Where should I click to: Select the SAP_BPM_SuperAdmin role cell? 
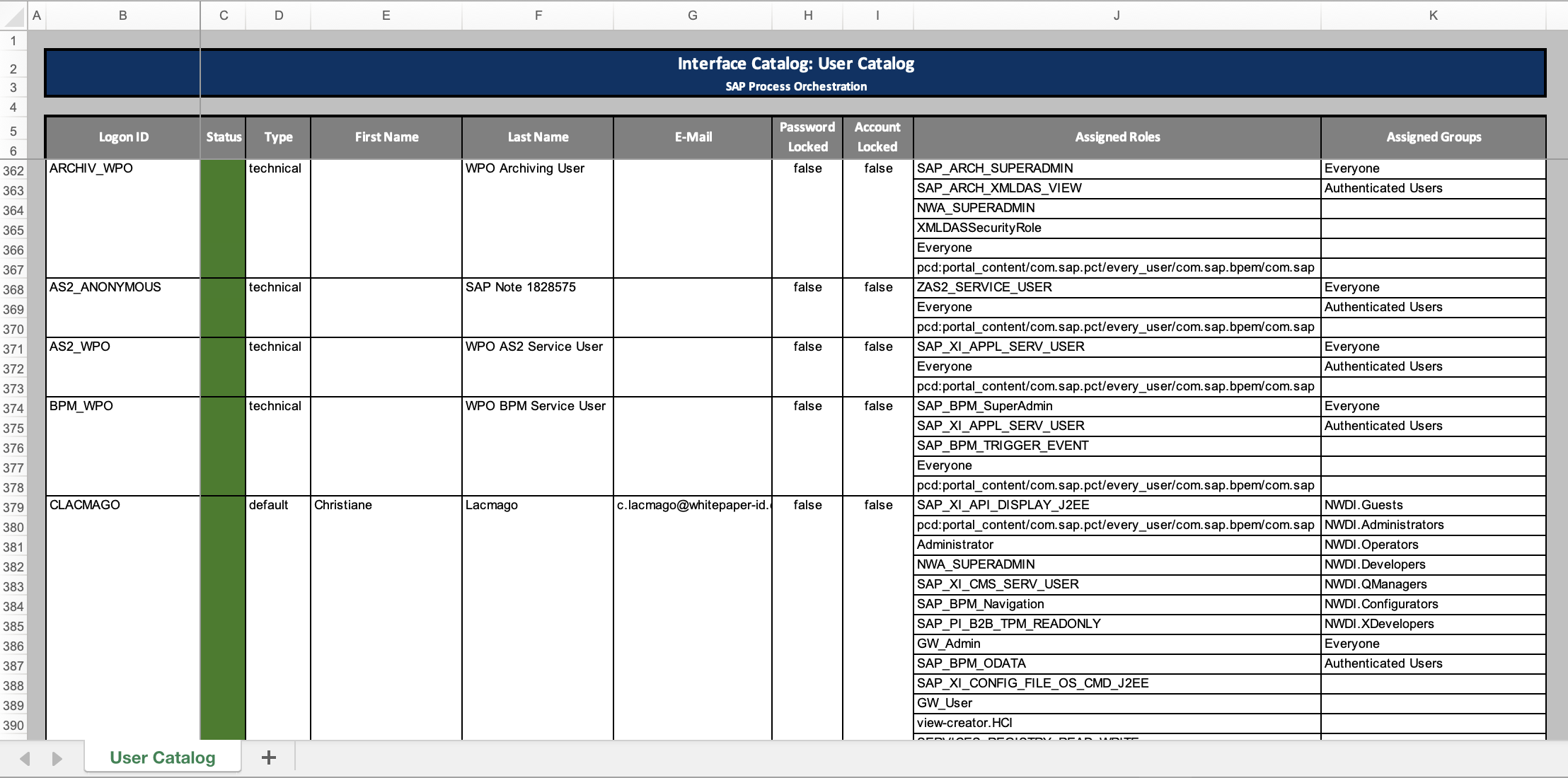pos(1117,406)
